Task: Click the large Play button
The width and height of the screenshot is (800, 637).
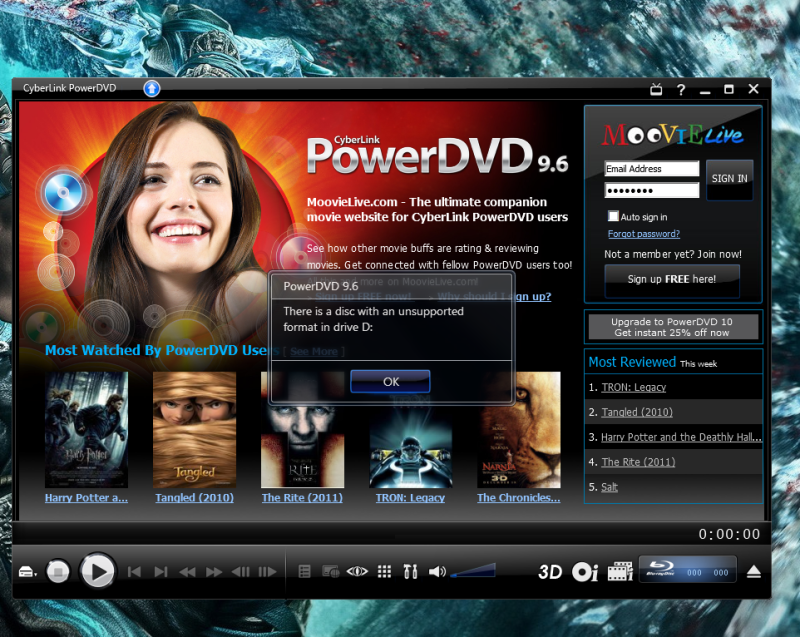Action: [x=97, y=571]
